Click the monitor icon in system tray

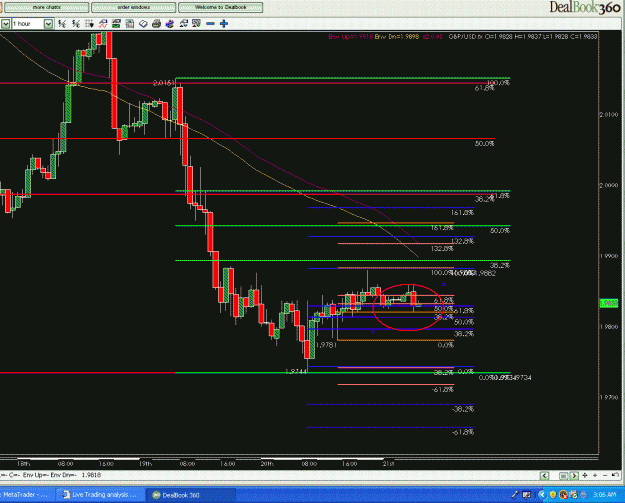[x=527, y=495]
